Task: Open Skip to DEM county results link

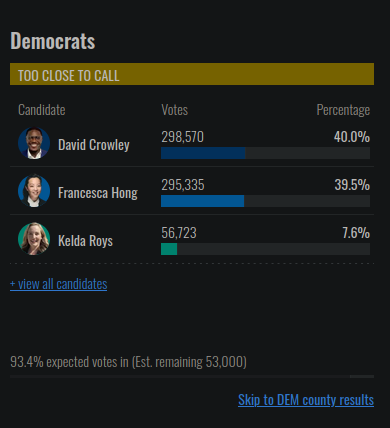Action: pos(306,400)
